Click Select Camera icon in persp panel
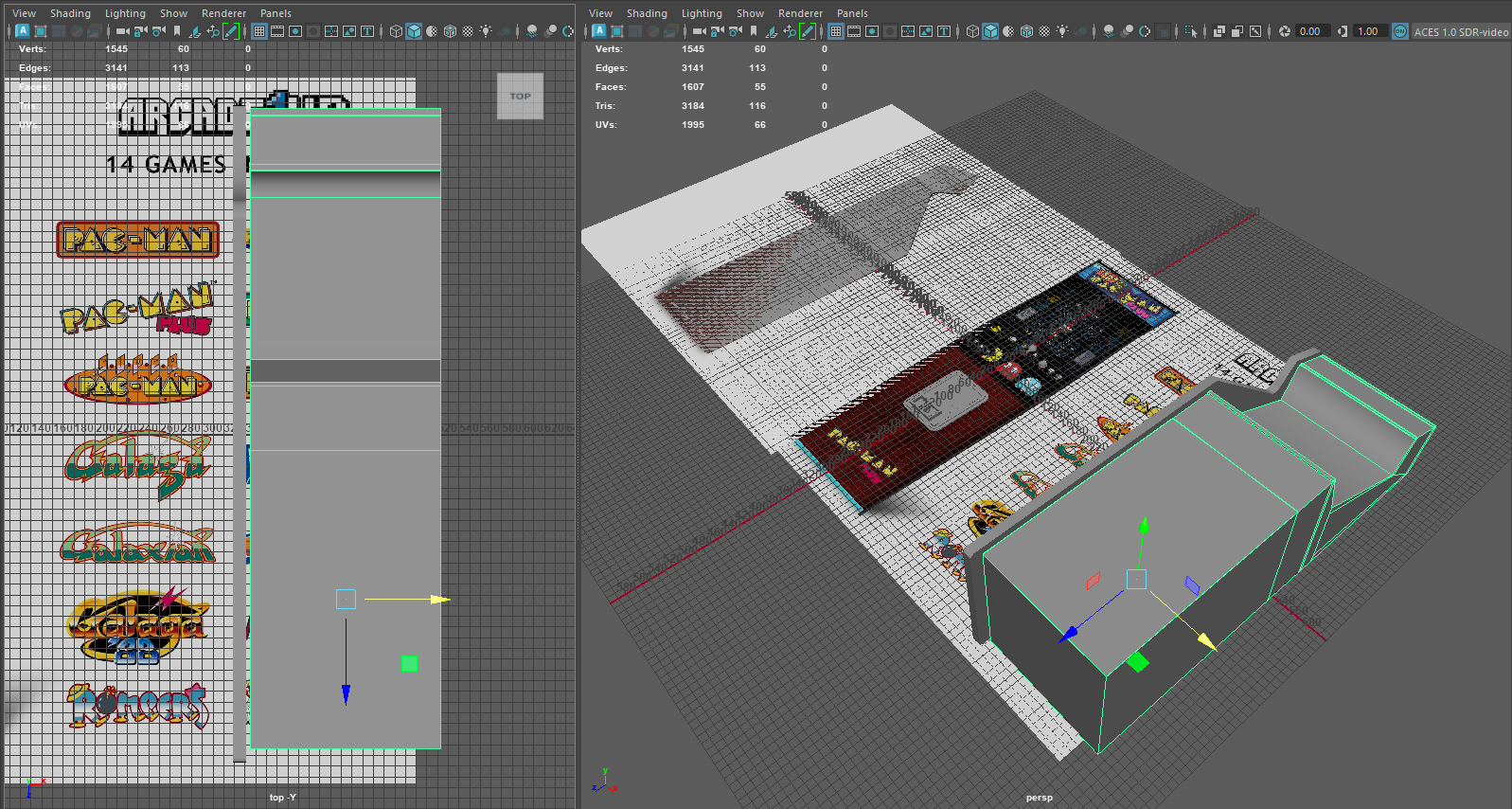Viewport: 1512px width, 809px height. click(x=699, y=31)
